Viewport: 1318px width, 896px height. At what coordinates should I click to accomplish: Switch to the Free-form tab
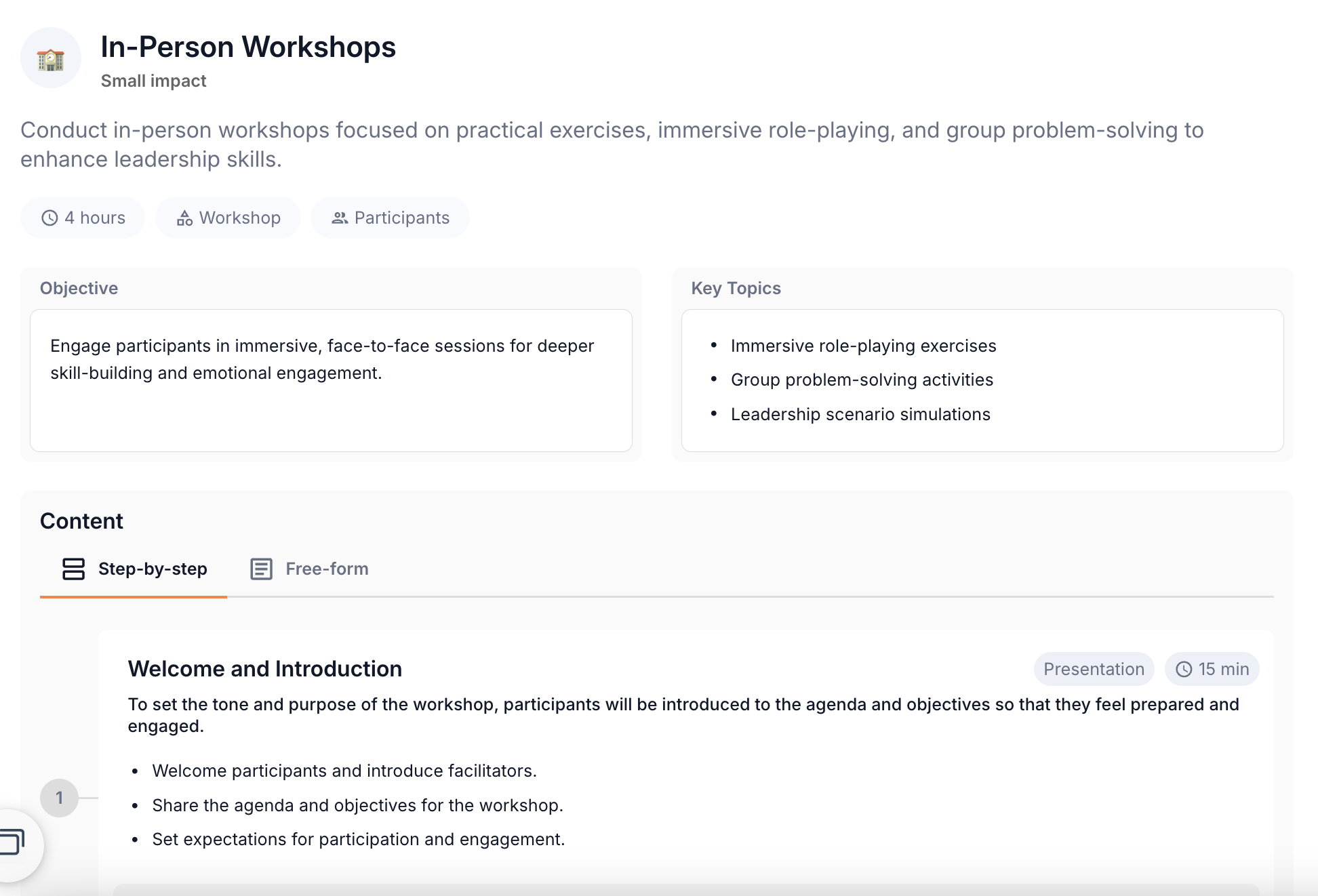pyautogui.click(x=326, y=569)
